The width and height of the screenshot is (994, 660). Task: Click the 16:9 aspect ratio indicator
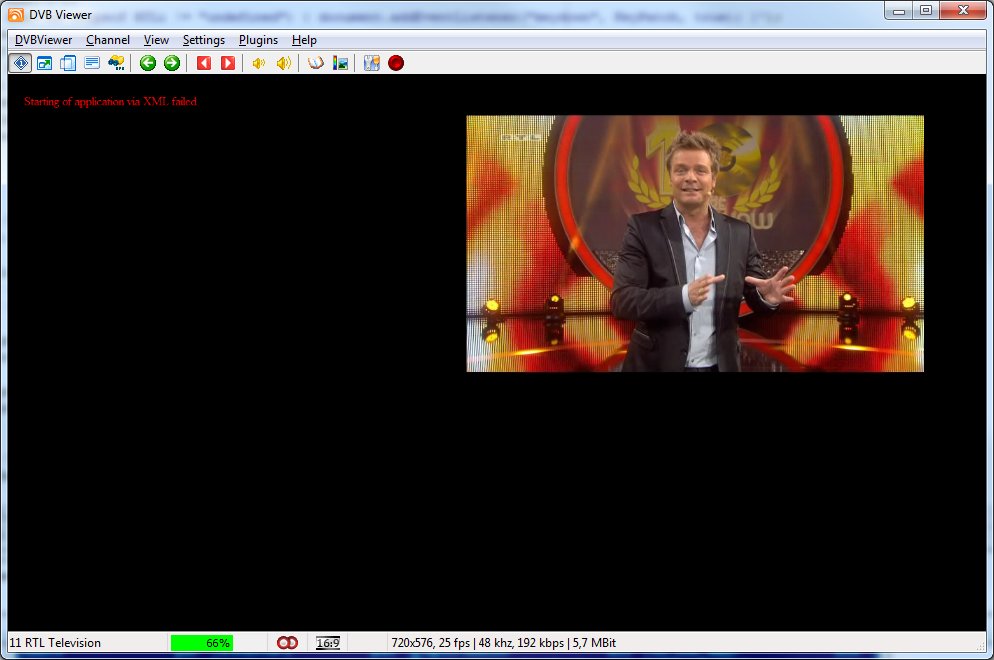point(328,643)
